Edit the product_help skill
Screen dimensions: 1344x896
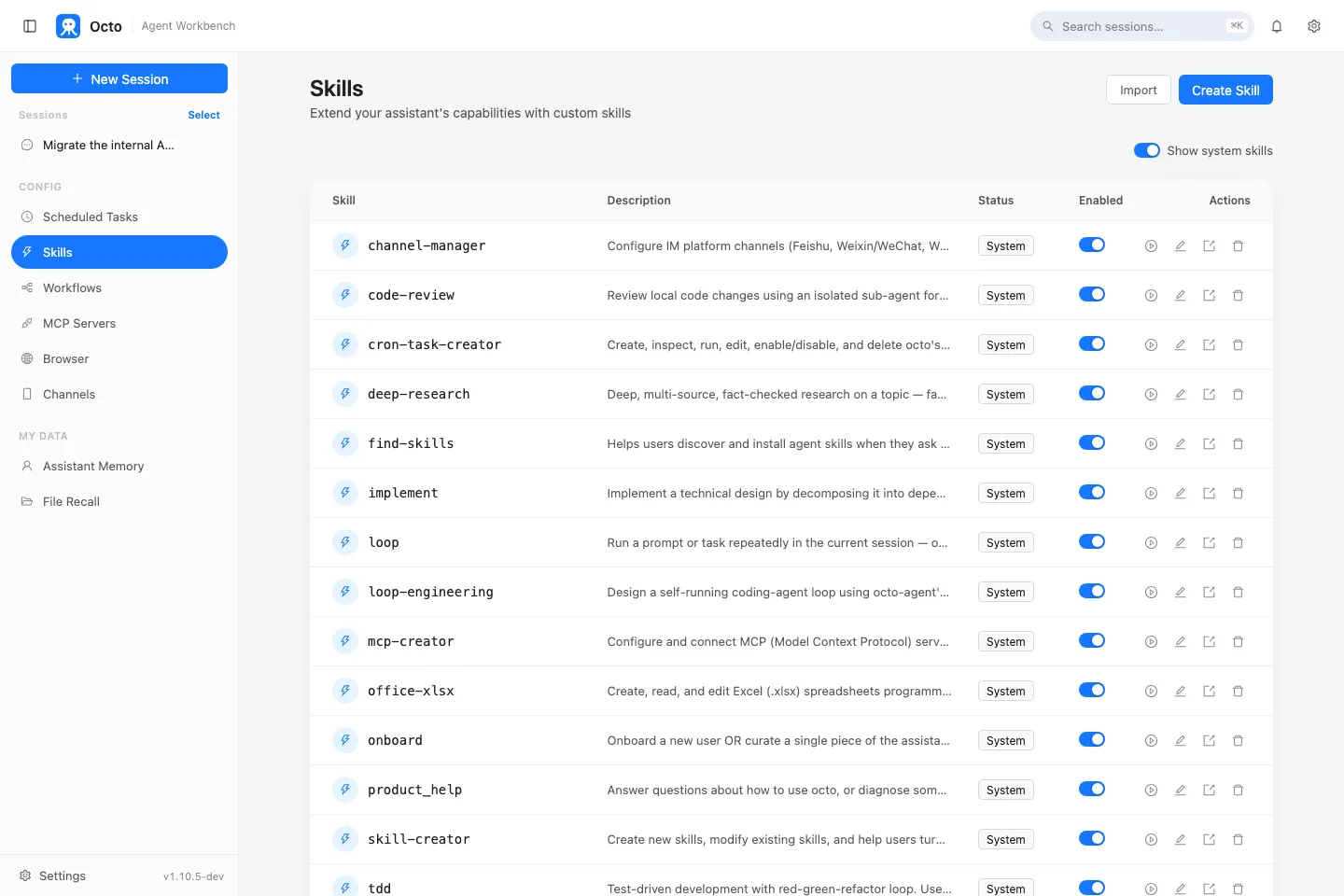point(1180,791)
